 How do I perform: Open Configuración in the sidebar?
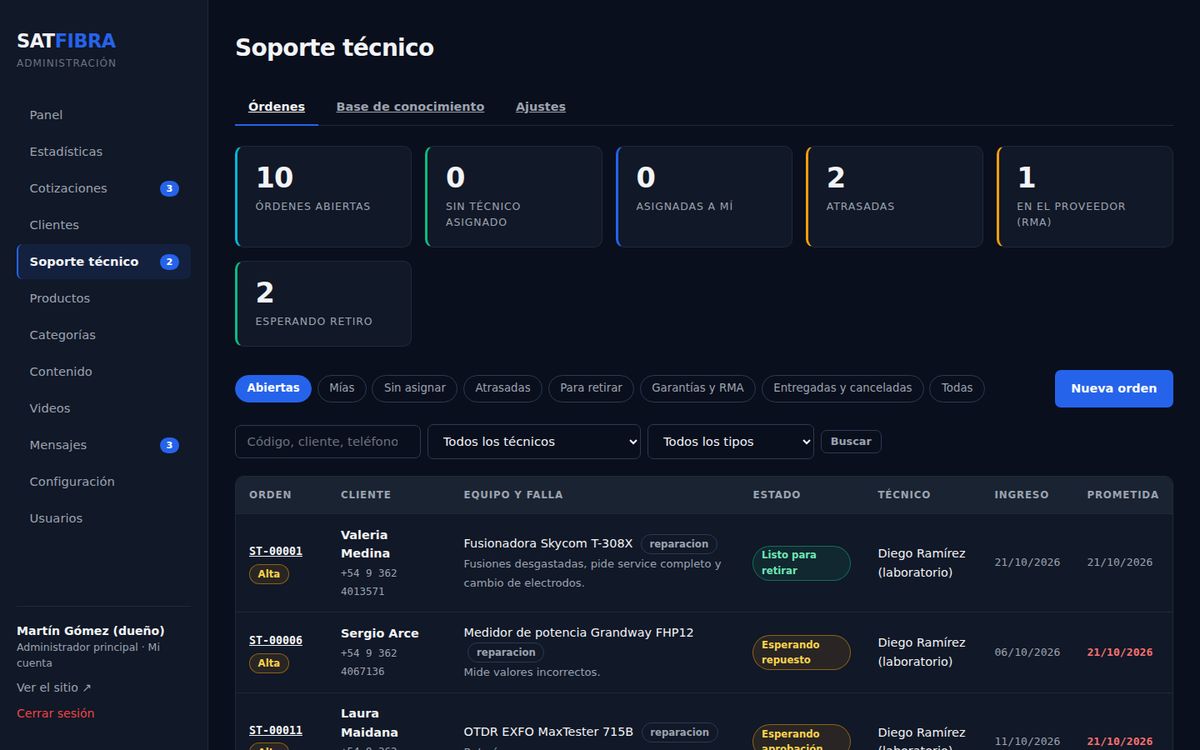point(103,482)
